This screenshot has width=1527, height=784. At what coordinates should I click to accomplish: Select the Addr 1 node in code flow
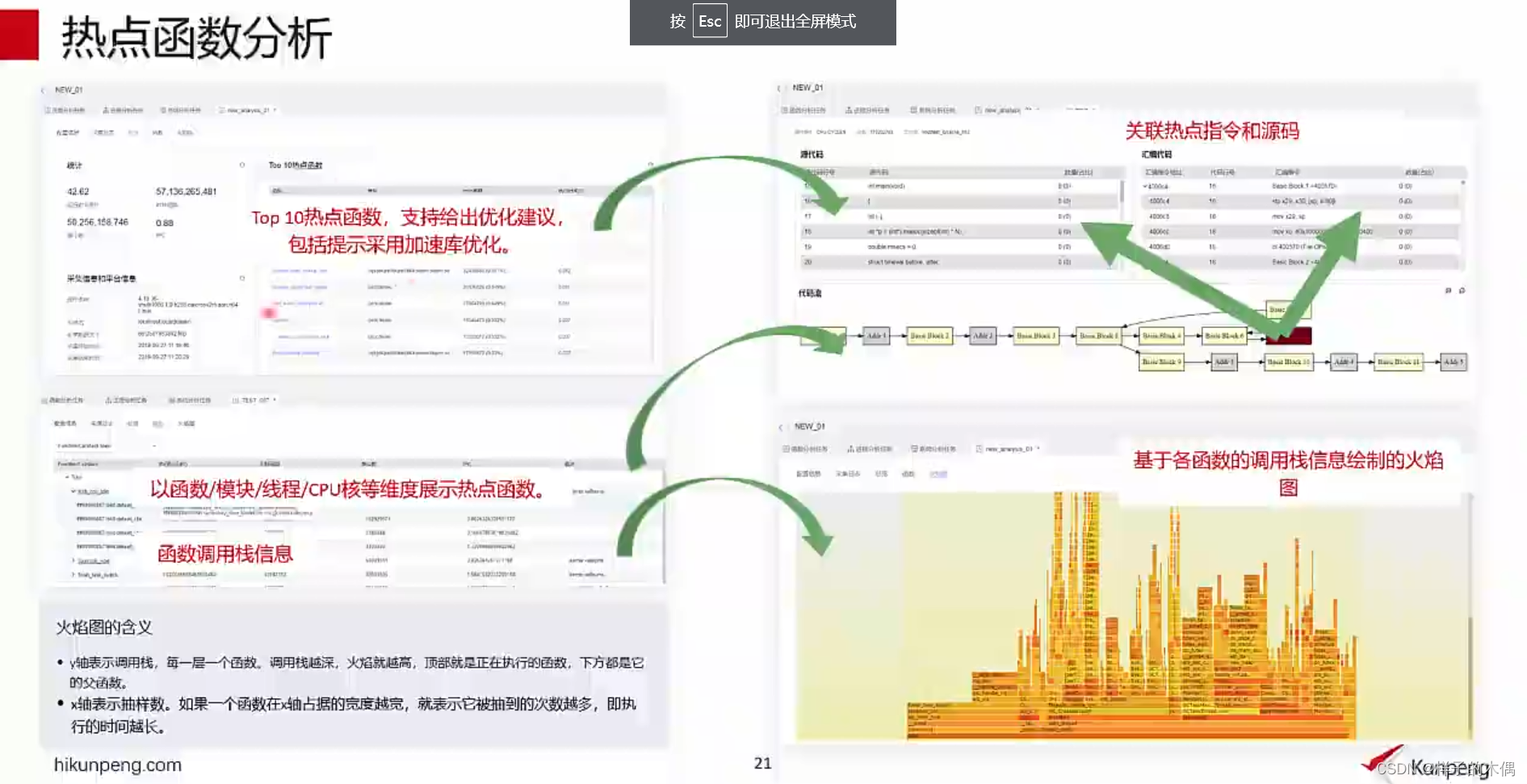click(x=875, y=336)
